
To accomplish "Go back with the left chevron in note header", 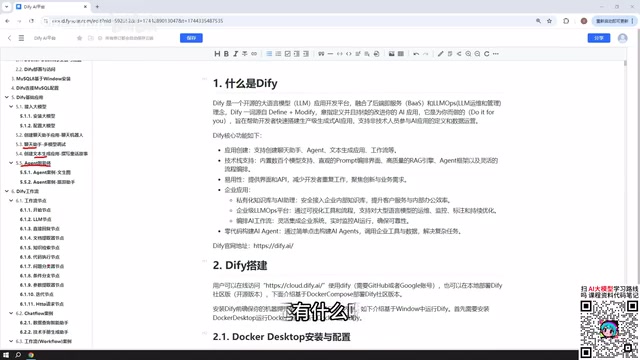I will coord(9,38).
